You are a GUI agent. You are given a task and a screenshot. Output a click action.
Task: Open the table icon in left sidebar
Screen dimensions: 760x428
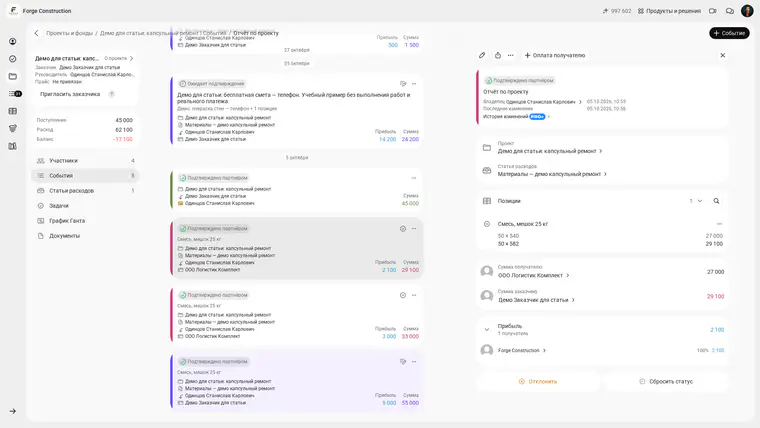(x=13, y=111)
